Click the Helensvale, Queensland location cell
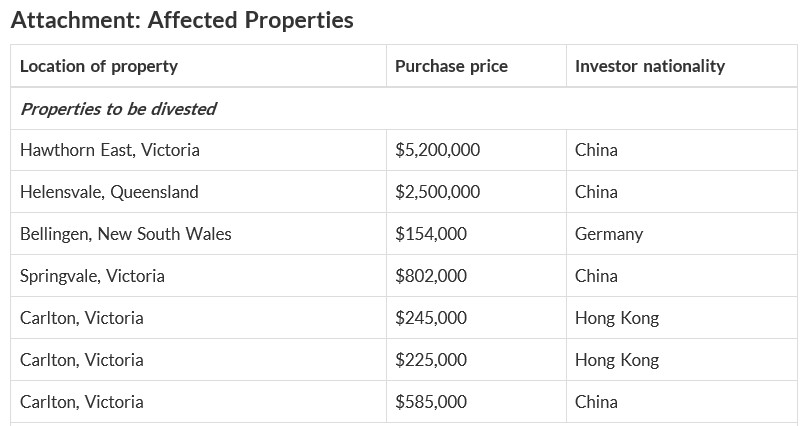Image resolution: width=805 pixels, height=426 pixels. [x=109, y=192]
